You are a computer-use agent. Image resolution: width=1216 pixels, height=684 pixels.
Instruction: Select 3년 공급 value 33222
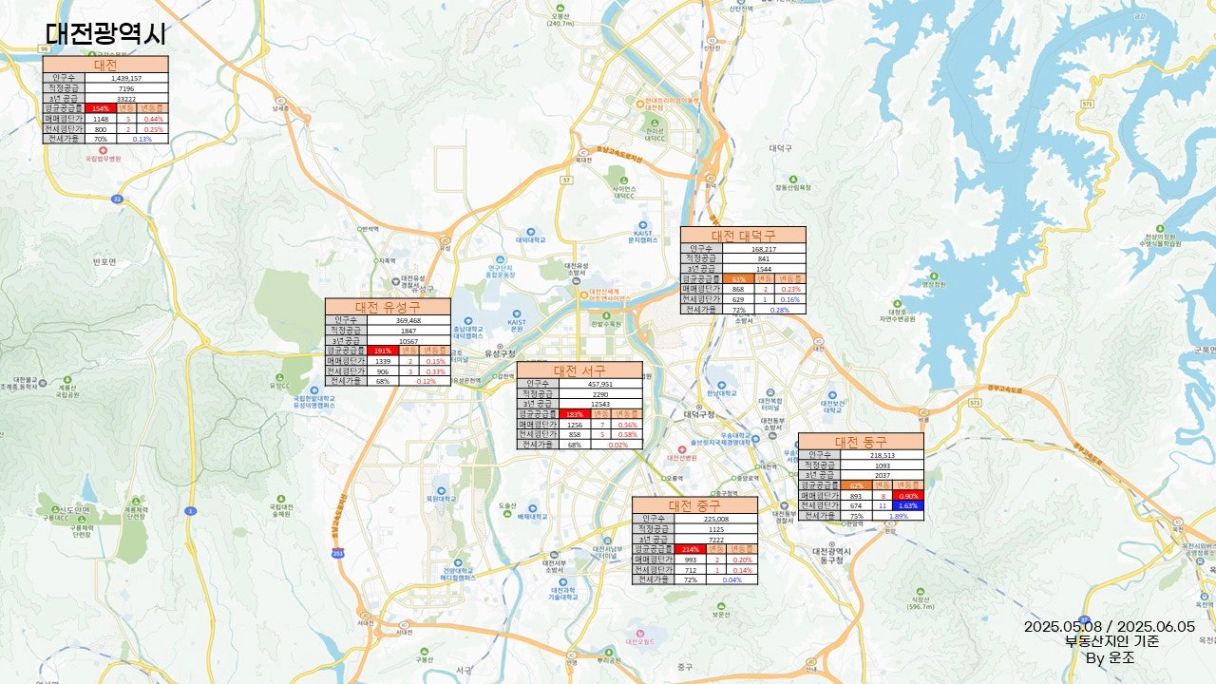coord(127,98)
